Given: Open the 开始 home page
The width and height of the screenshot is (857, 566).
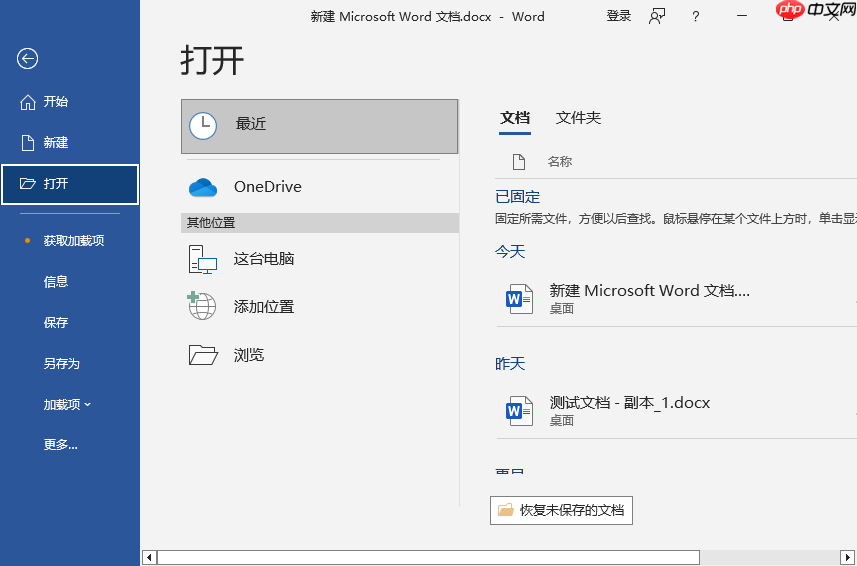Looking at the screenshot, I should (x=70, y=102).
